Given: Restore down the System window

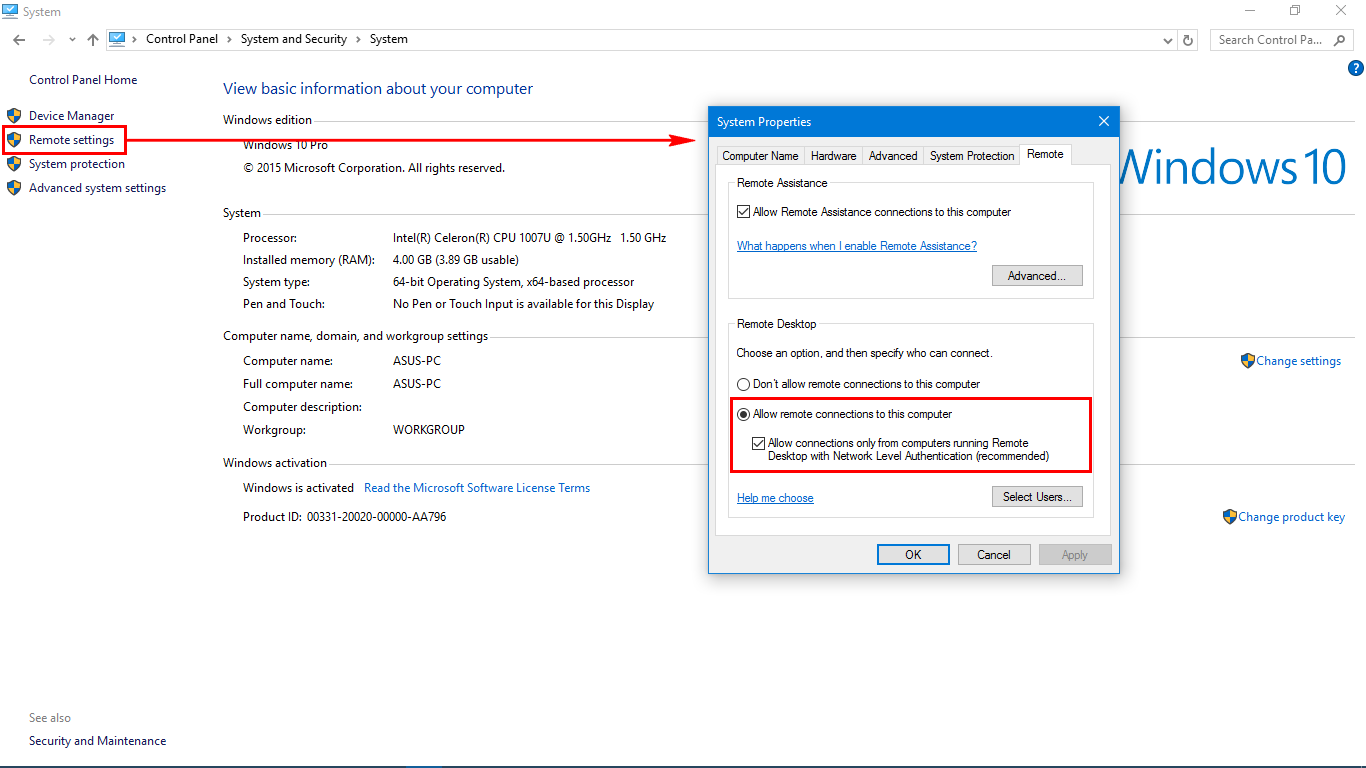Looking at the screenshot, I should [x=1295, y=11].
